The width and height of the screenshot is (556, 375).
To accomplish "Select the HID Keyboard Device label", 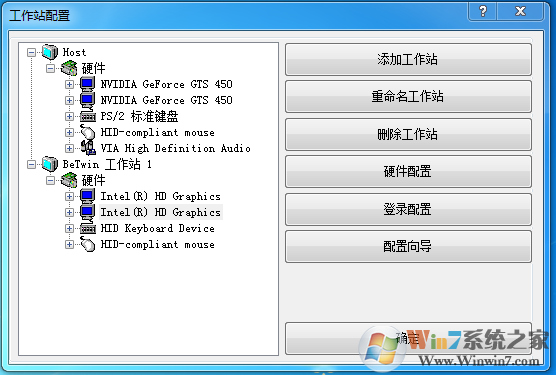I will click(157, 228).
